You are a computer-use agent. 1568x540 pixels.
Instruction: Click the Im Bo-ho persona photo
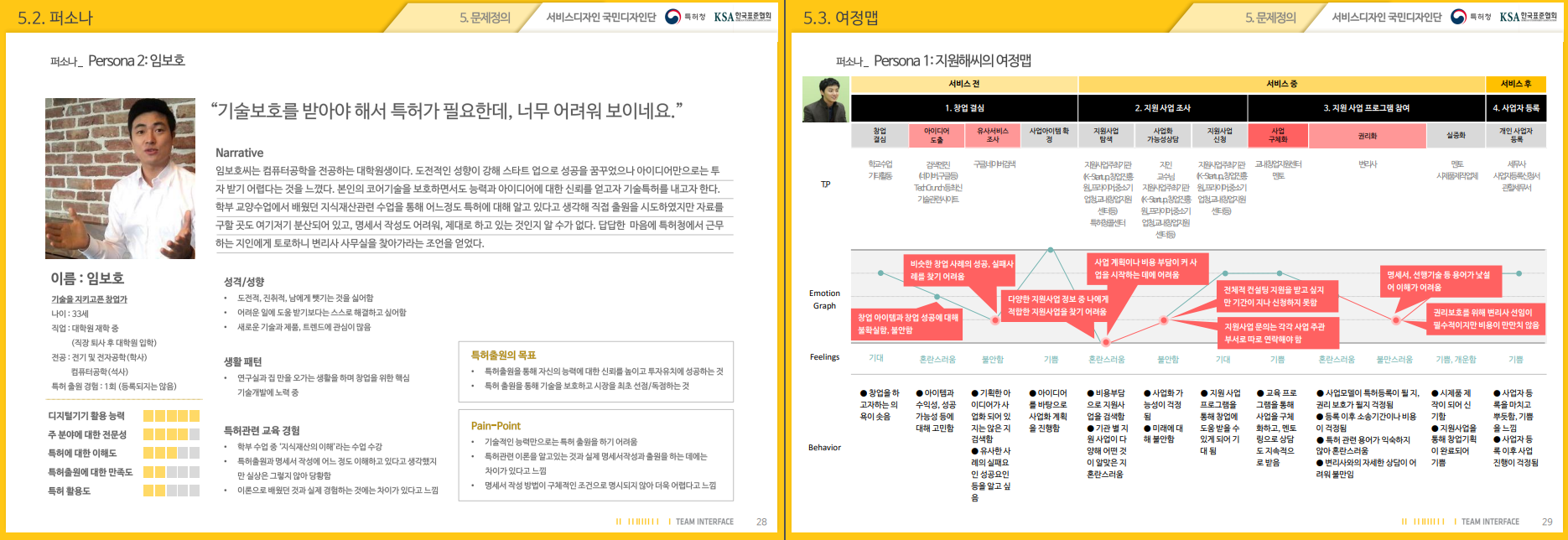click(120, 179)
